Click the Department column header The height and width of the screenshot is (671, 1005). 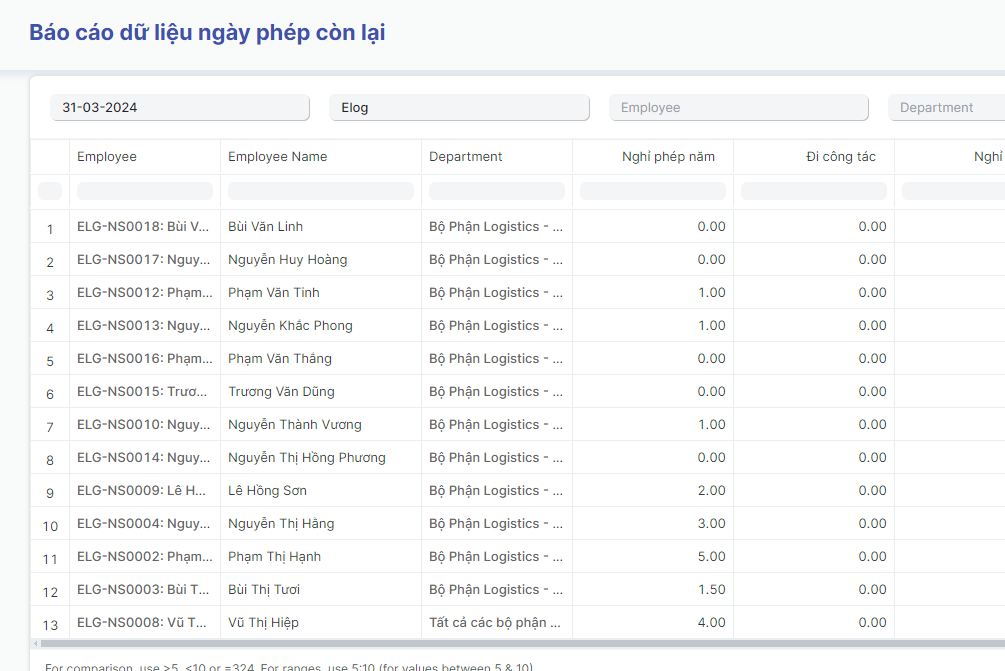466,157
